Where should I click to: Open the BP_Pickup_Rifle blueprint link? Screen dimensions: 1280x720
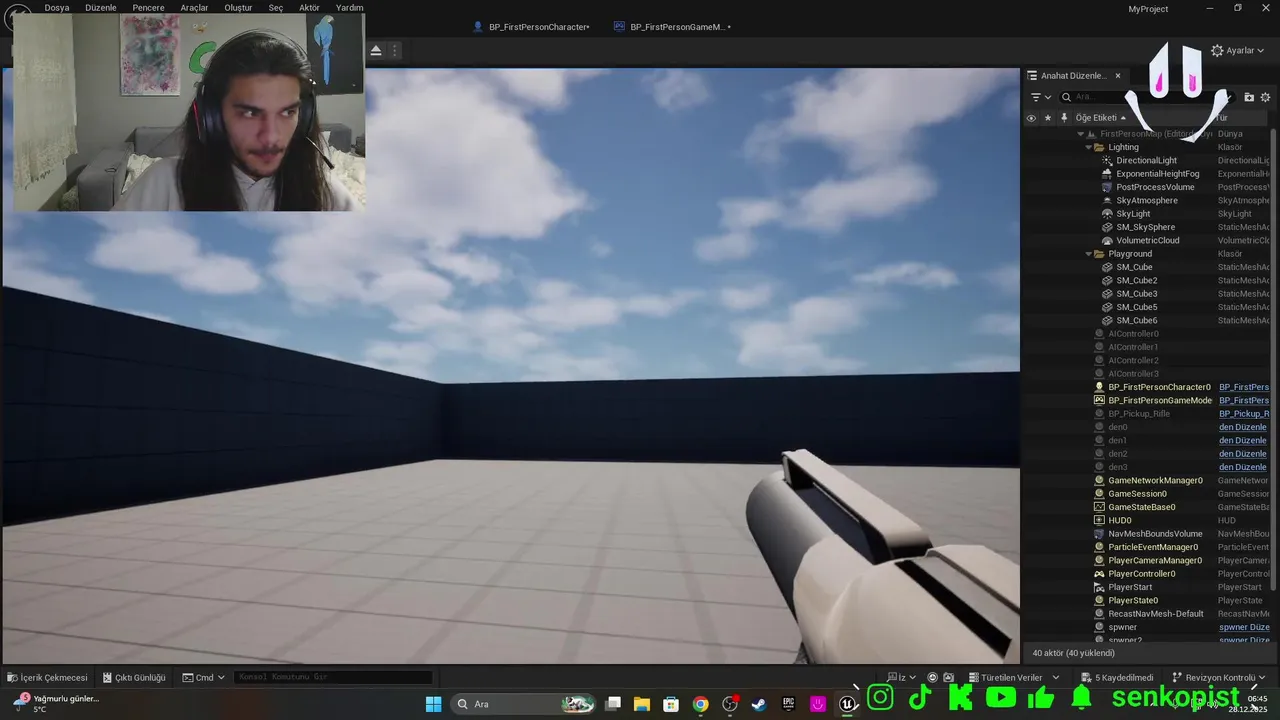pyautogui.click(x=1243, y=414)
